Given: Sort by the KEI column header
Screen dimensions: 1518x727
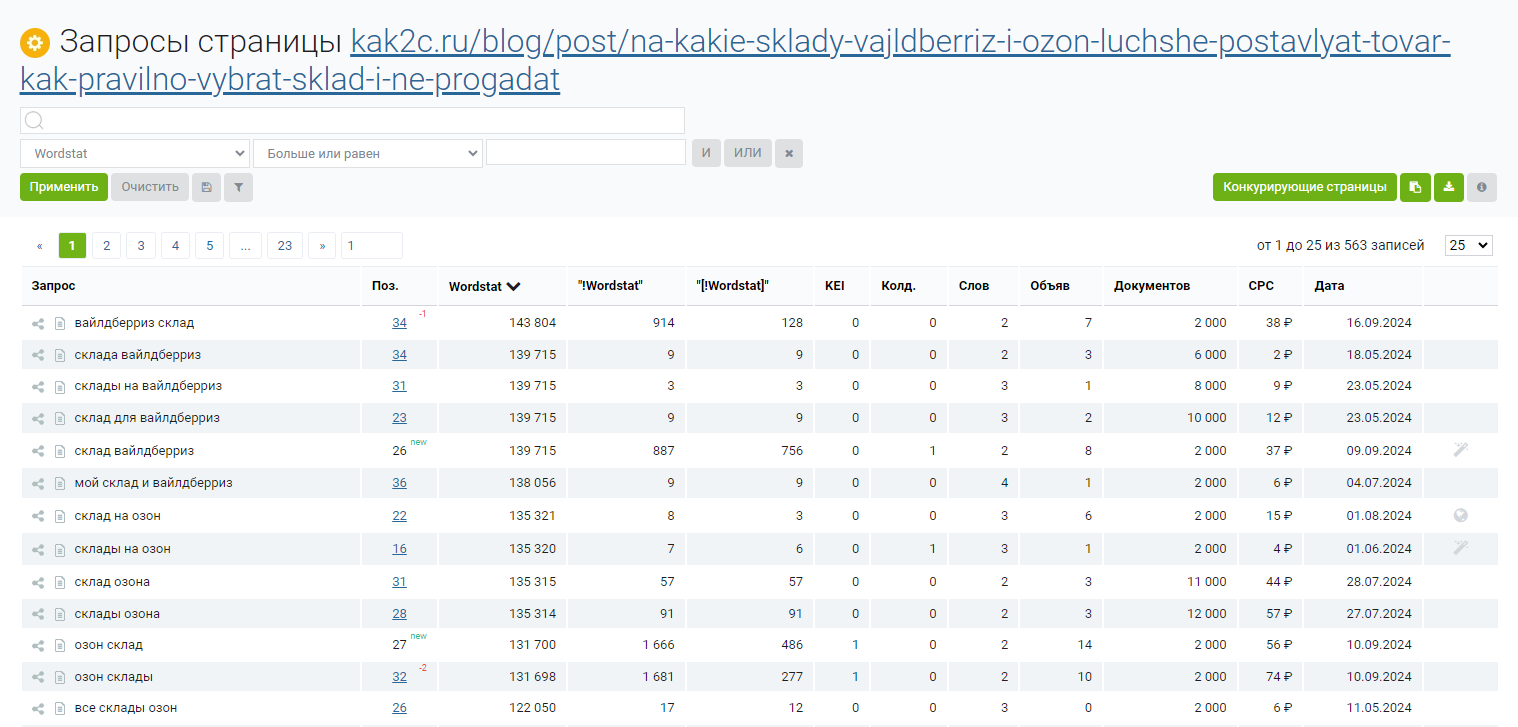Looking at the screenshot, I should [x=834, y=286].
